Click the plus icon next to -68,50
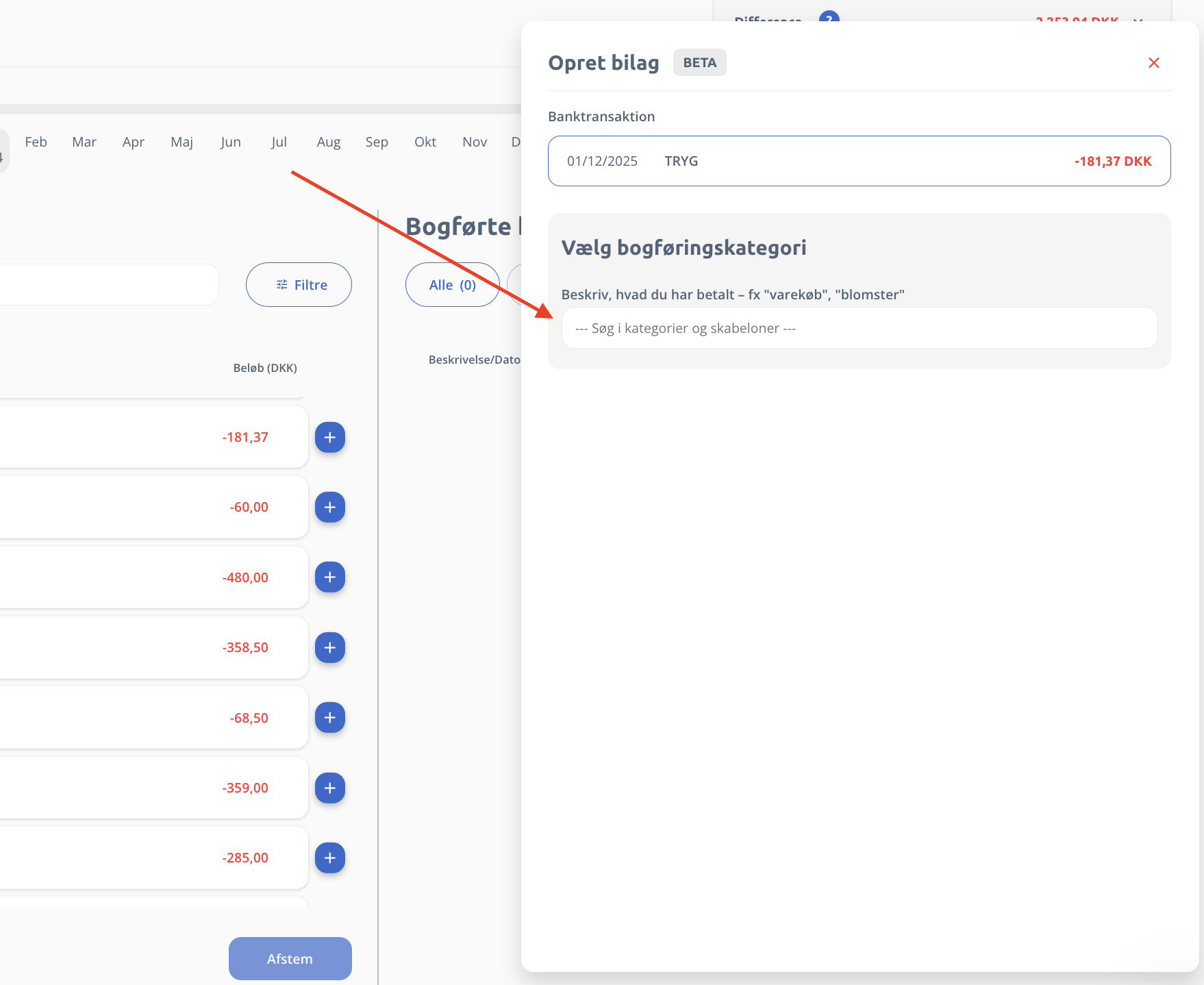This screenshot has width=1204, height=985. [329, 717]
